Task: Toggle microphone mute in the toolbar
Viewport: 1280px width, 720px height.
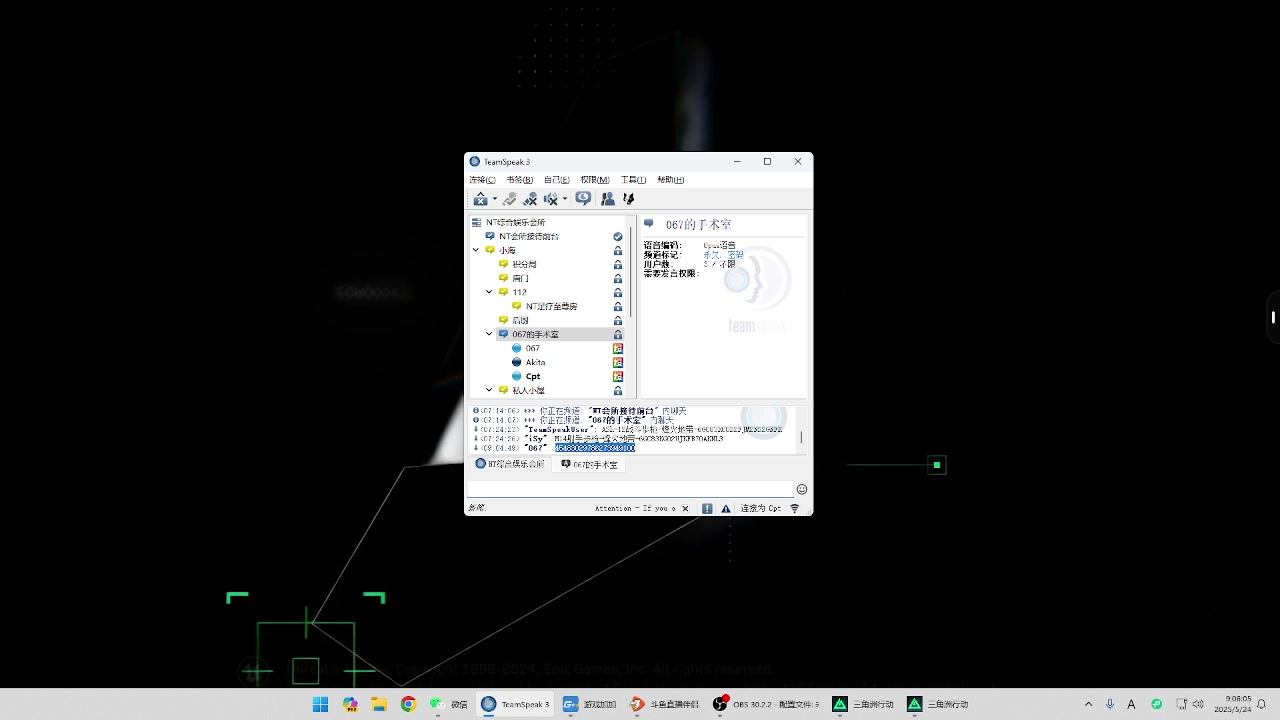Action: 530,199
